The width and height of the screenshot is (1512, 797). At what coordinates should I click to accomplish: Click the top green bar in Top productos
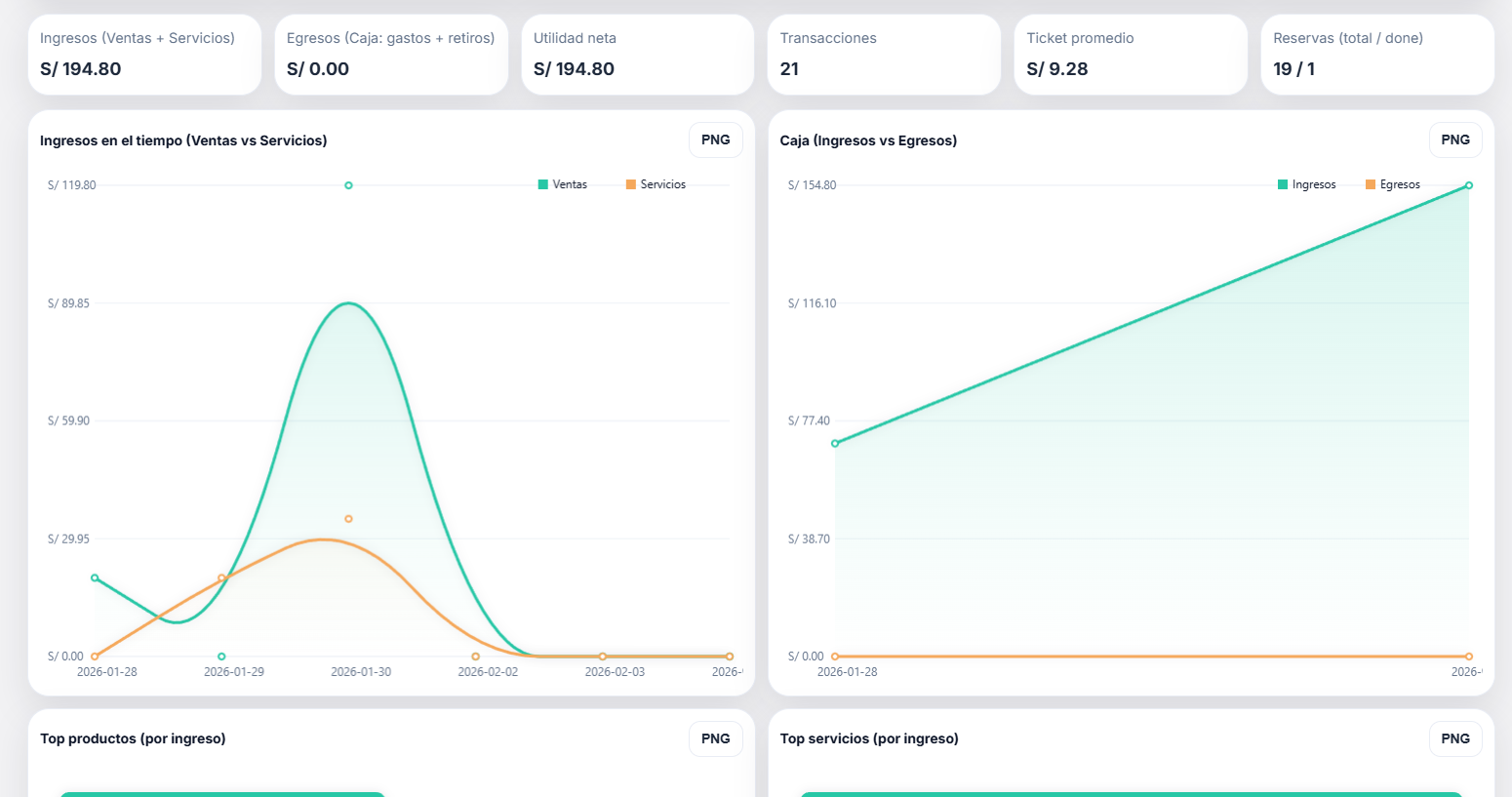tap(222, 795)
